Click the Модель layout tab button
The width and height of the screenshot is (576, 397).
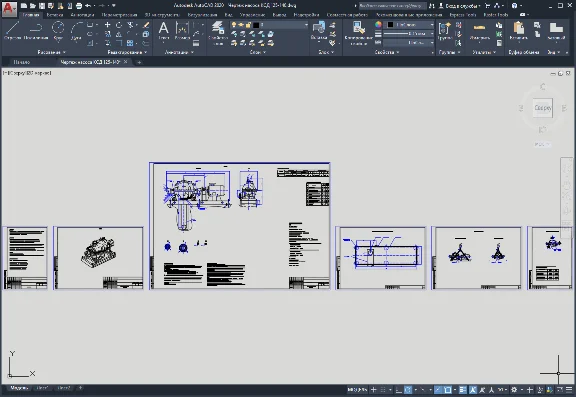19,388
